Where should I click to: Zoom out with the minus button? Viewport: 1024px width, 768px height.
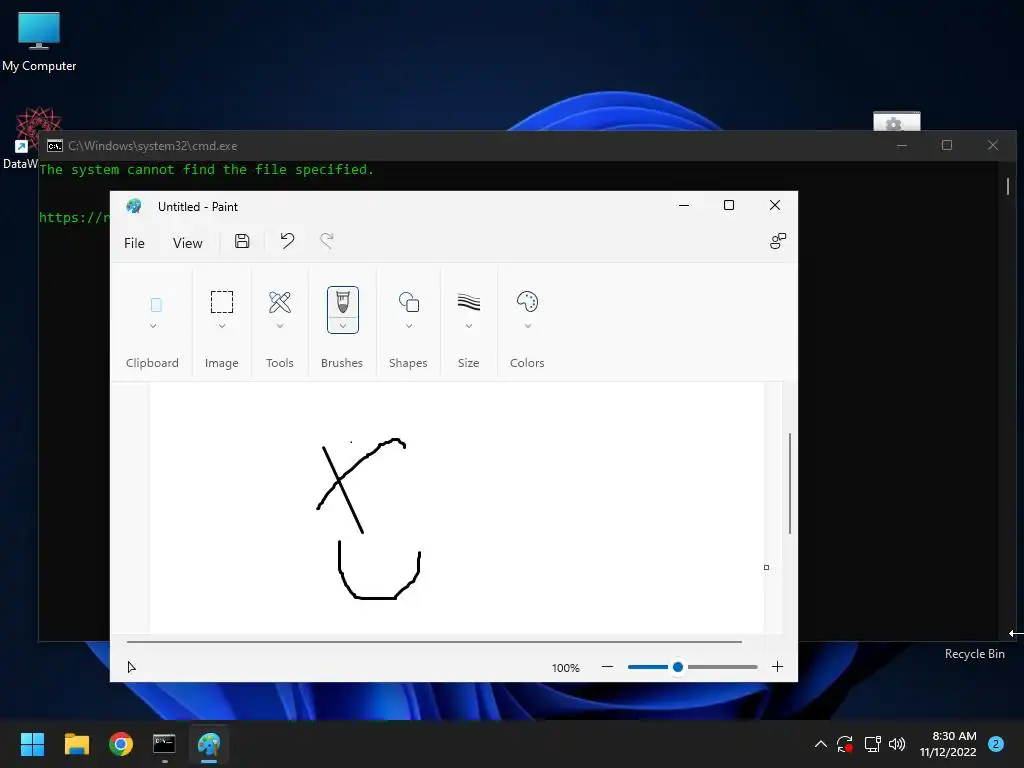click(607, 667)
